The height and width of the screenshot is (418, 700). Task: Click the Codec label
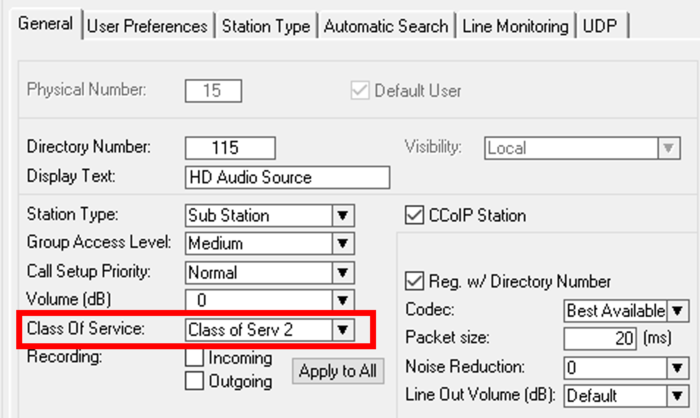429,309
